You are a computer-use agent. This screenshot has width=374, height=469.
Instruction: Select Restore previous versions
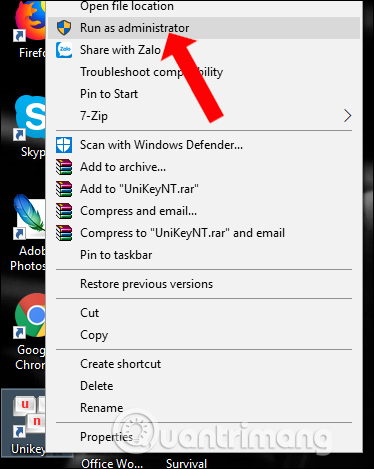point(204,284)
